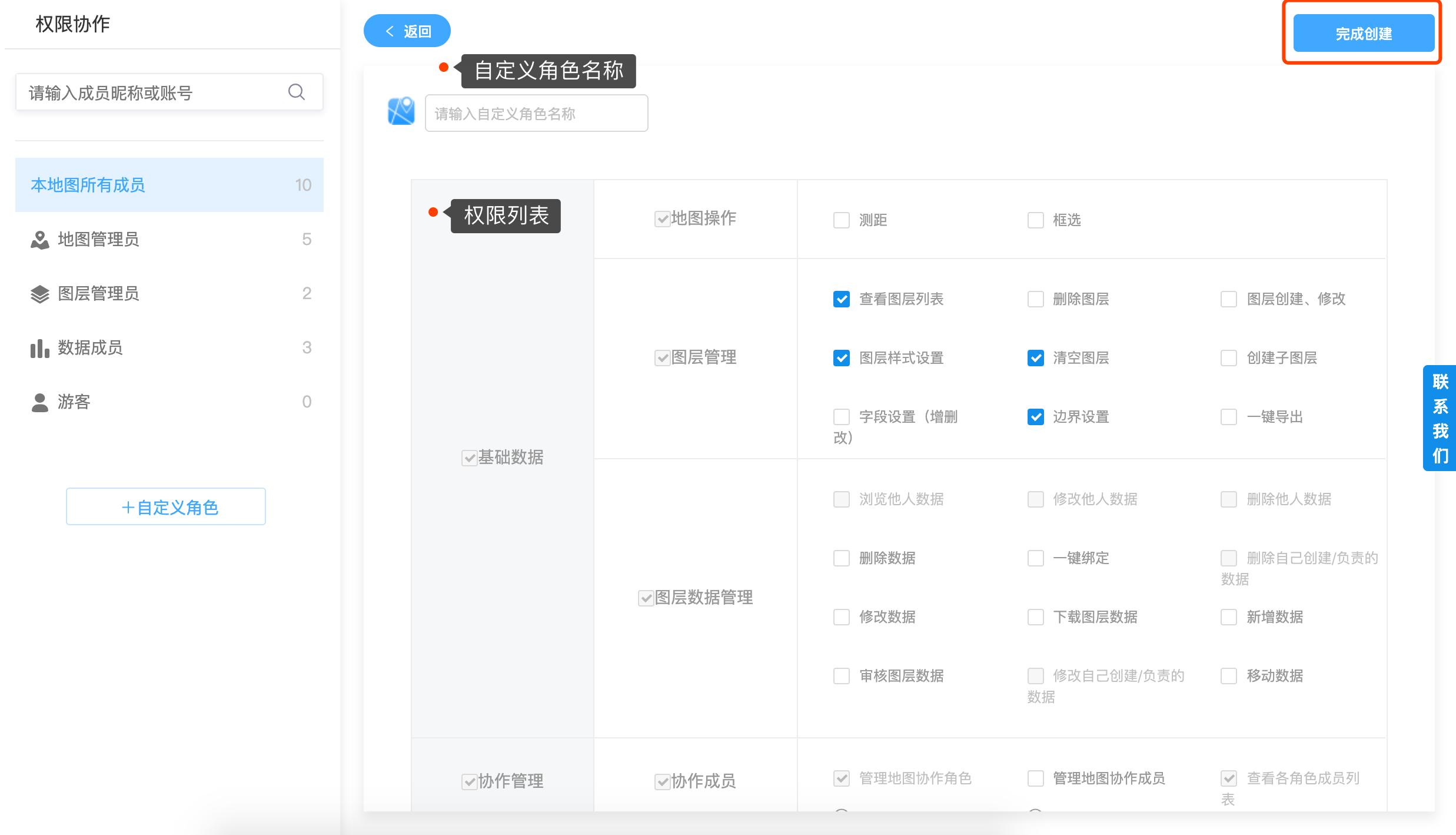The image size is (1456, 835).
Task: Toggle the 图层数据管理 group checkbox
Action: [646, 598]
